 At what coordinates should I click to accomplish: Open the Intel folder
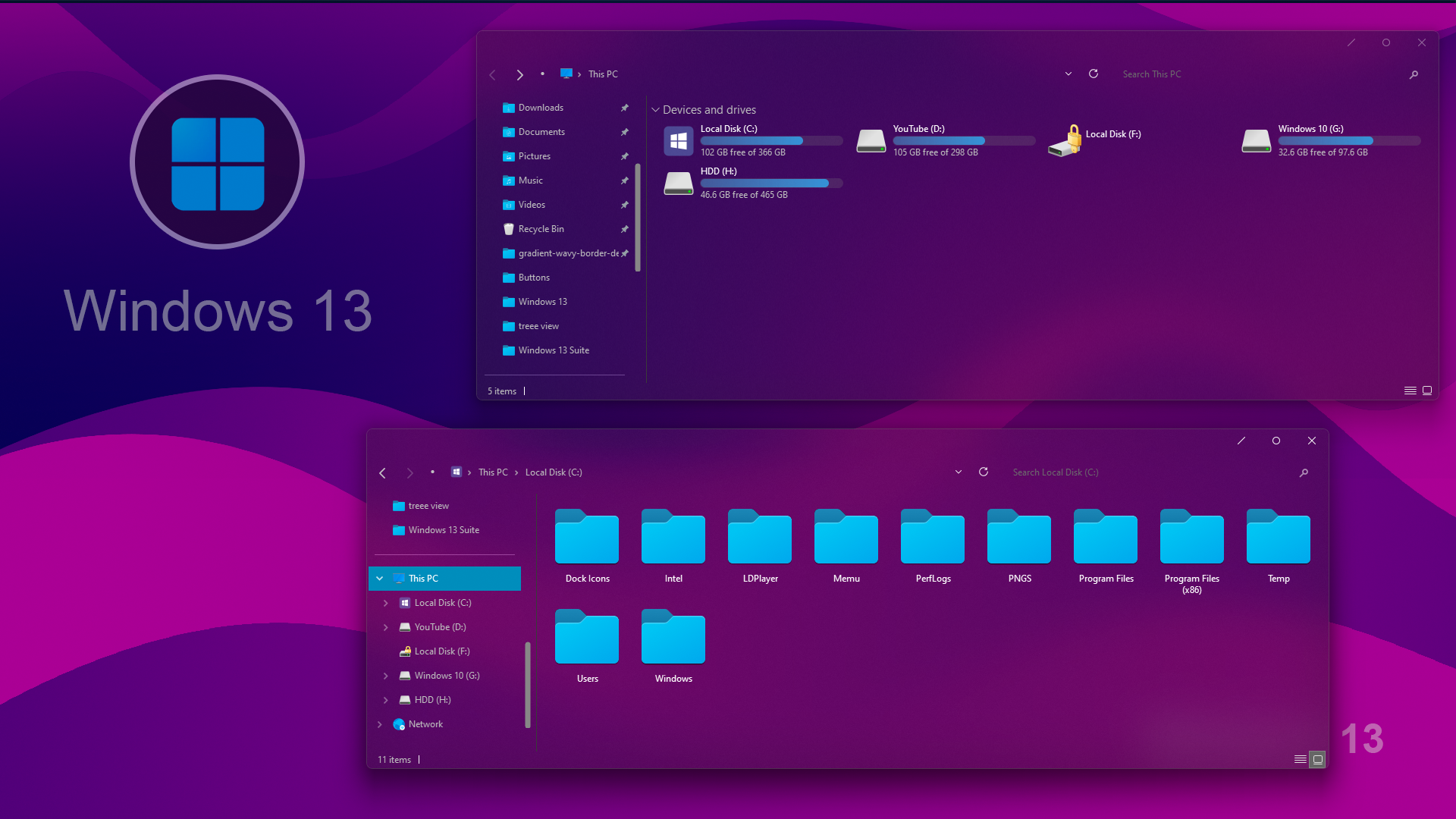point(673,546)
